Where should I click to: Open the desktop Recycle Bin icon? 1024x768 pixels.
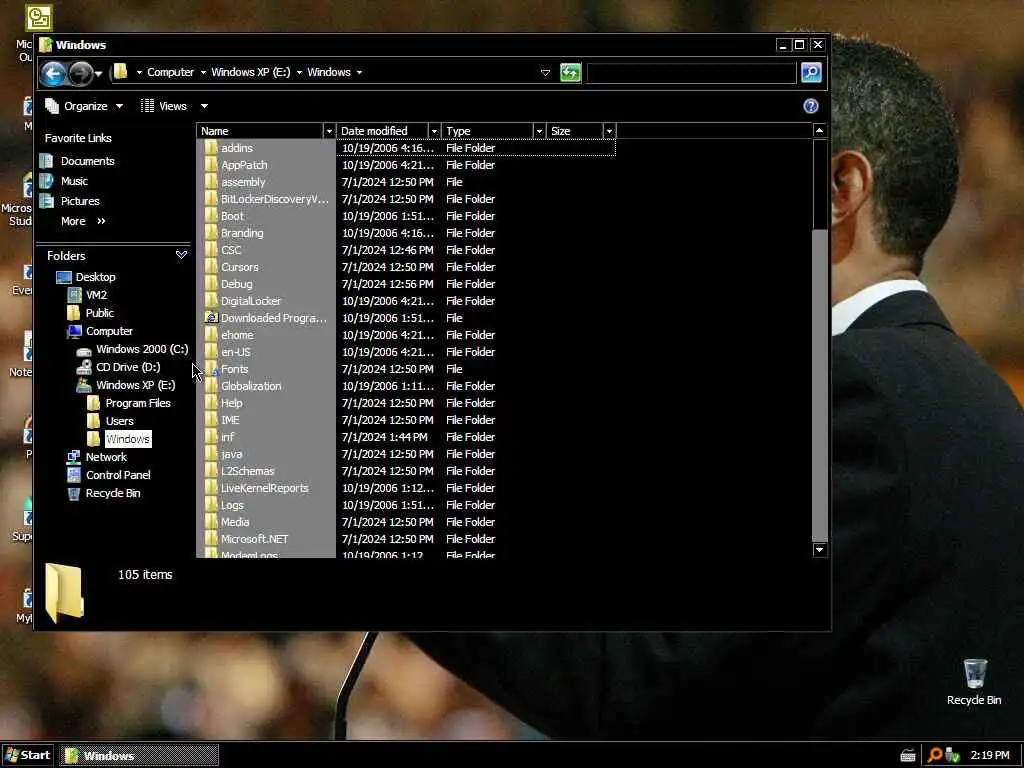click(974, 682)
